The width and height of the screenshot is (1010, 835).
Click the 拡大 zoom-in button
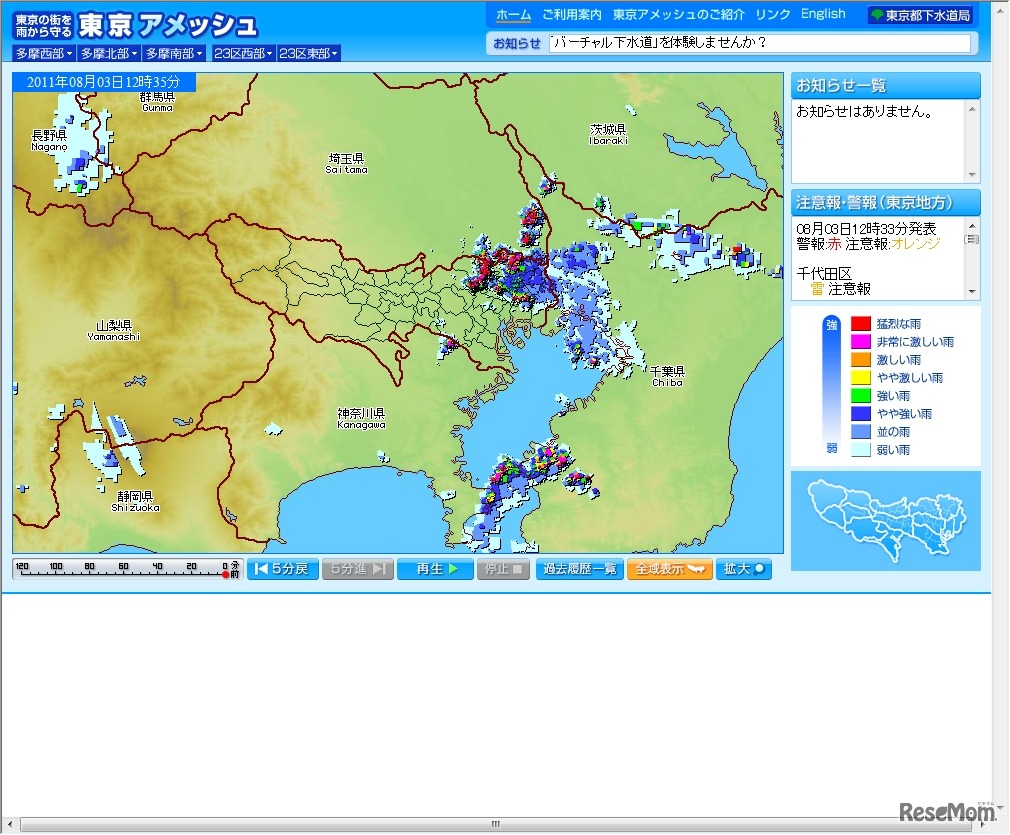743,569
